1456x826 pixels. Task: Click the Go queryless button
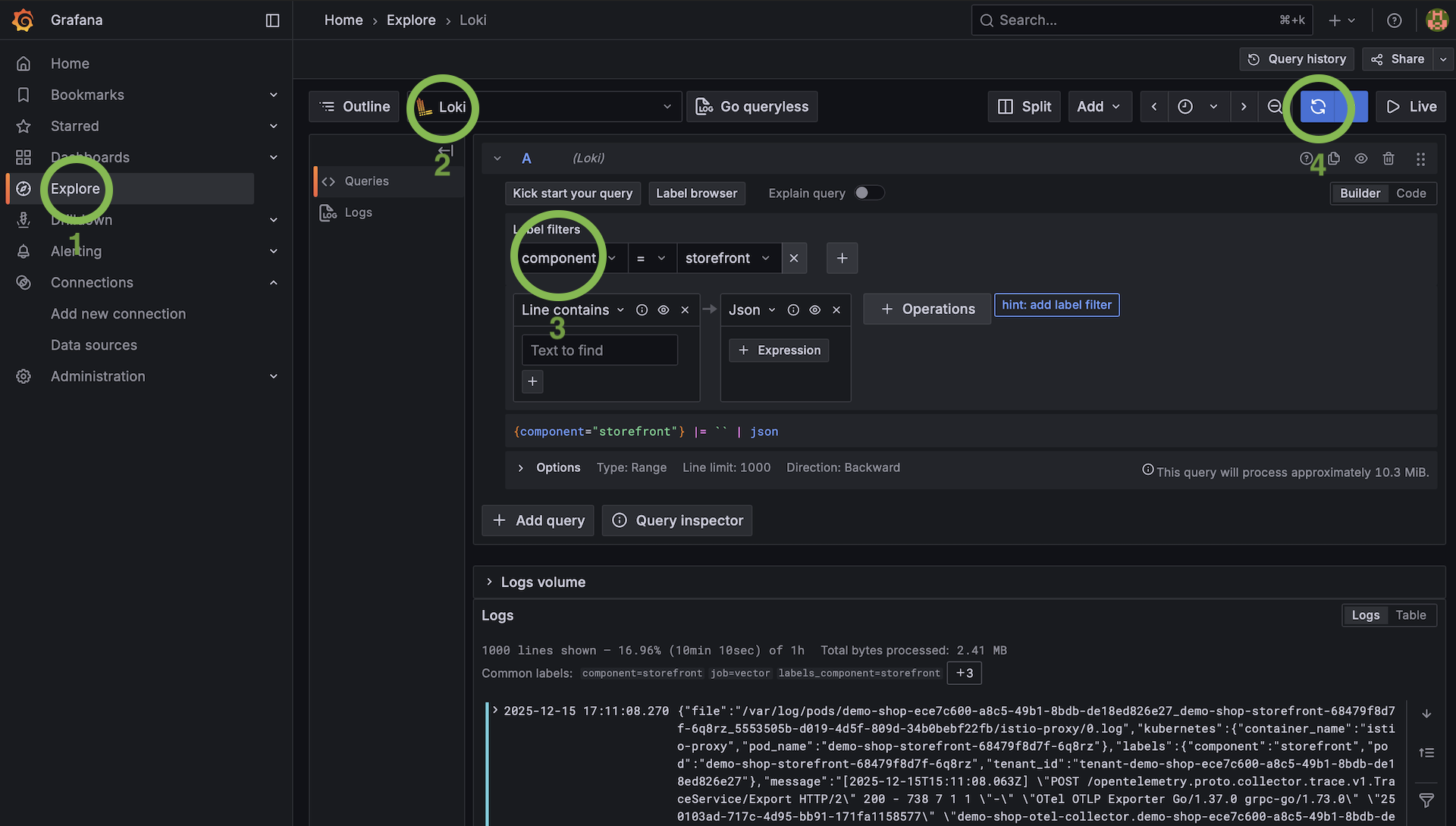coord(752,106)
